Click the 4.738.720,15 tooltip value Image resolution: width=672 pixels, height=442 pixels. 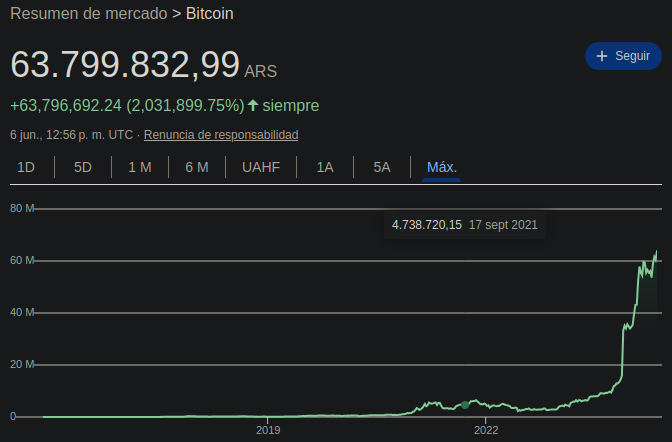coord(427,225)
